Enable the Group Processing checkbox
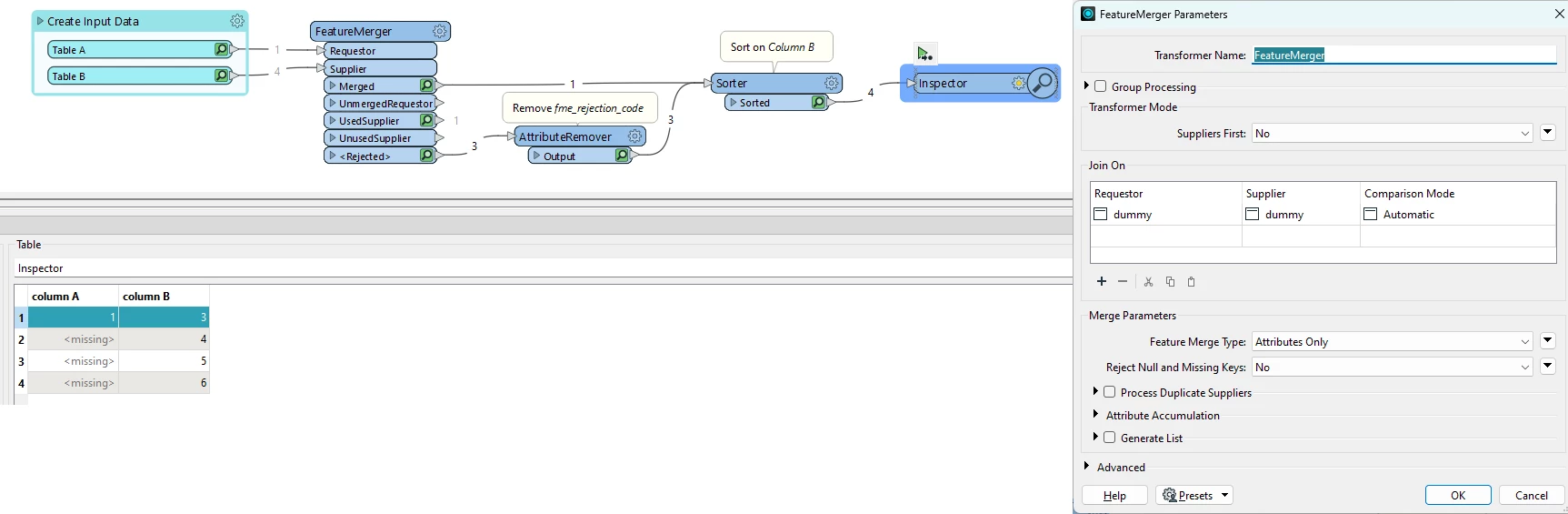 (x=1101, y=86)
